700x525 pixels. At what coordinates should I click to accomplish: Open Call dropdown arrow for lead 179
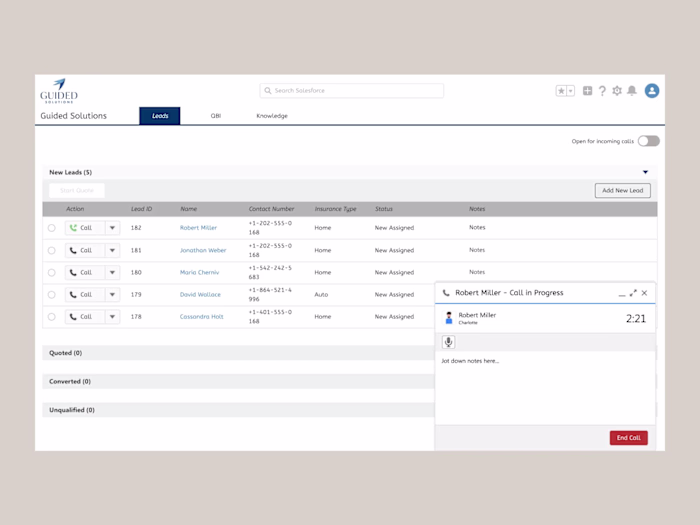(x=112, y=295)
